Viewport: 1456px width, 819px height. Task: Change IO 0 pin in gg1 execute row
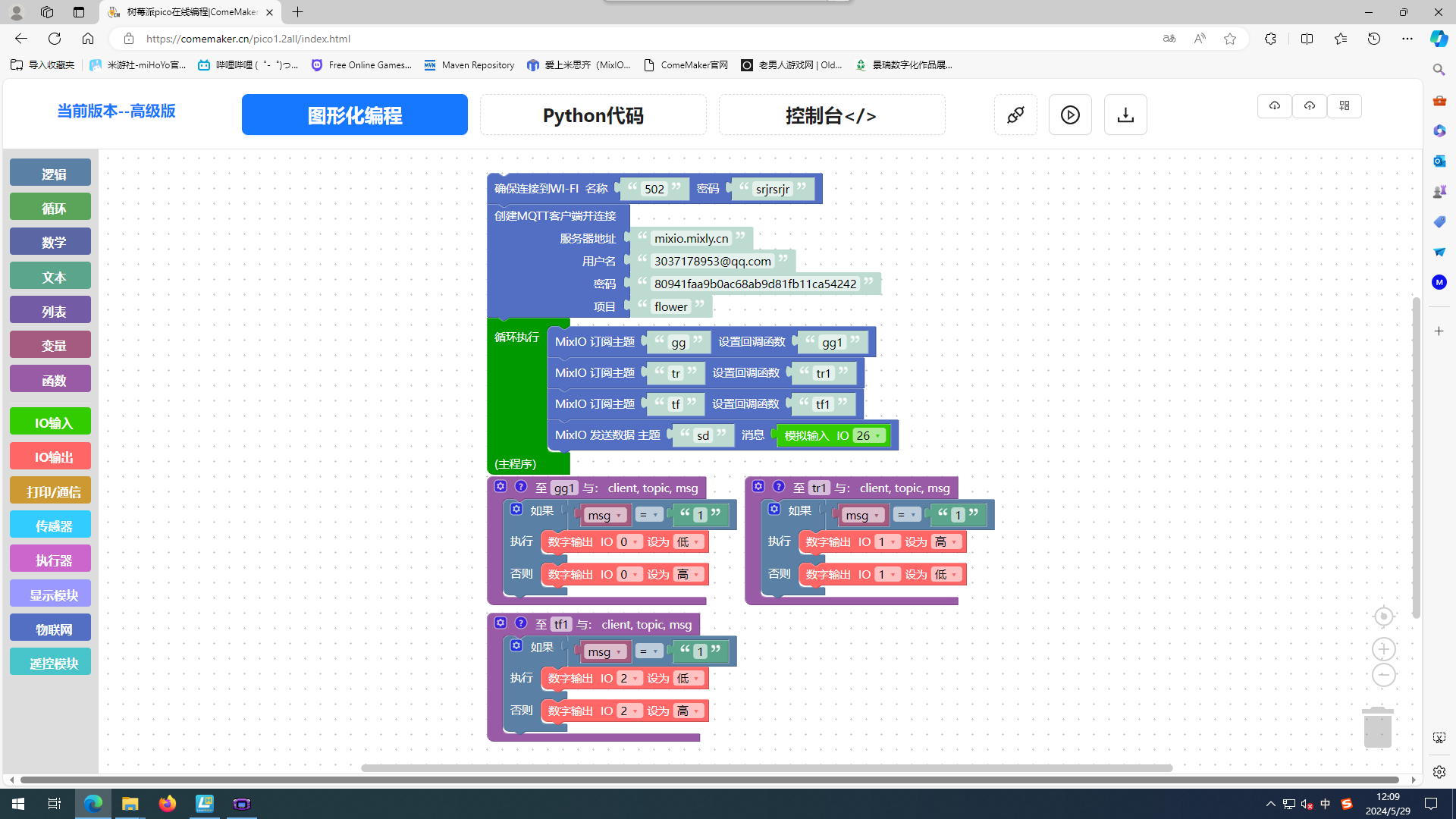[629, 541]
